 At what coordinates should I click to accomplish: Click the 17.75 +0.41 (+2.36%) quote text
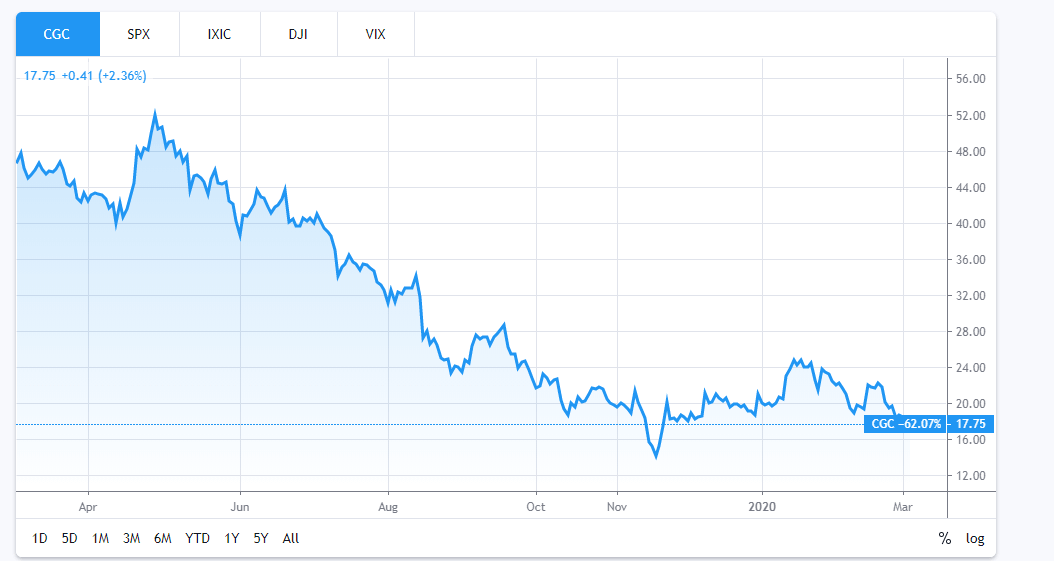pos(85,76)
